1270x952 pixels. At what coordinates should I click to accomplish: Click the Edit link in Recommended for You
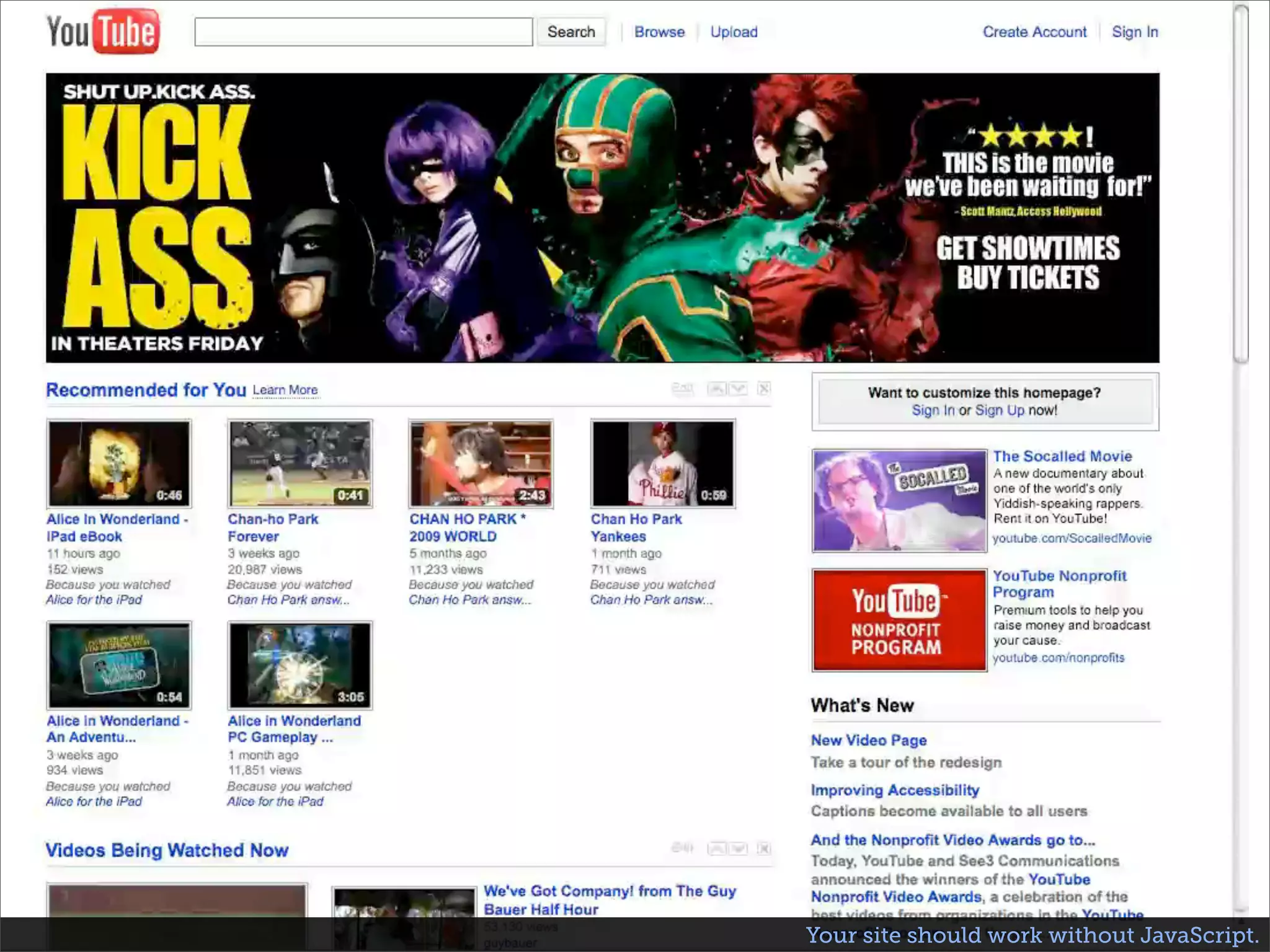pos(682,389)
